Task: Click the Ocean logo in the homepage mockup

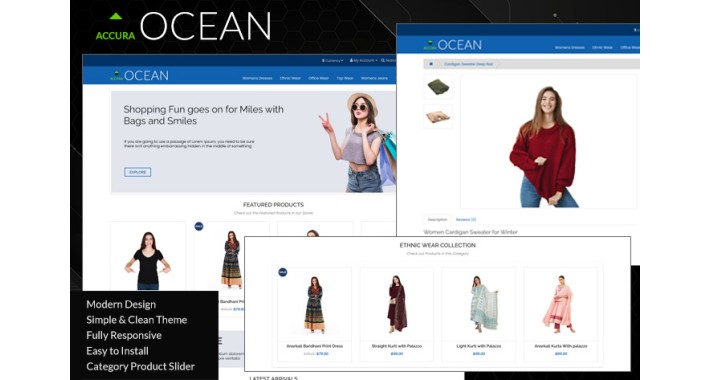Action: [139, 76]
